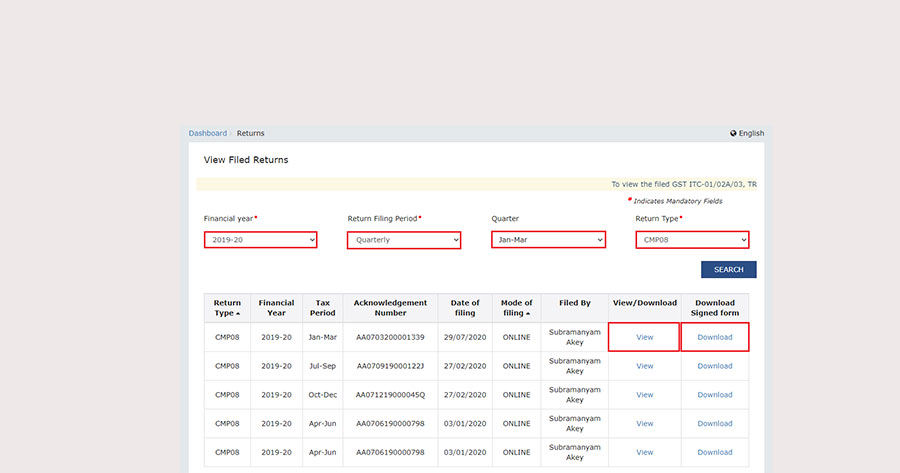Click the globe icon beside English
The height and width of the screenshot is (473, 900).
point(734,133)
